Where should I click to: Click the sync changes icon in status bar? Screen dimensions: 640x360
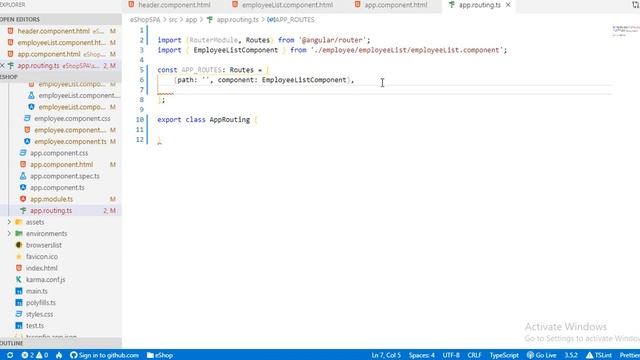point(10,355)
